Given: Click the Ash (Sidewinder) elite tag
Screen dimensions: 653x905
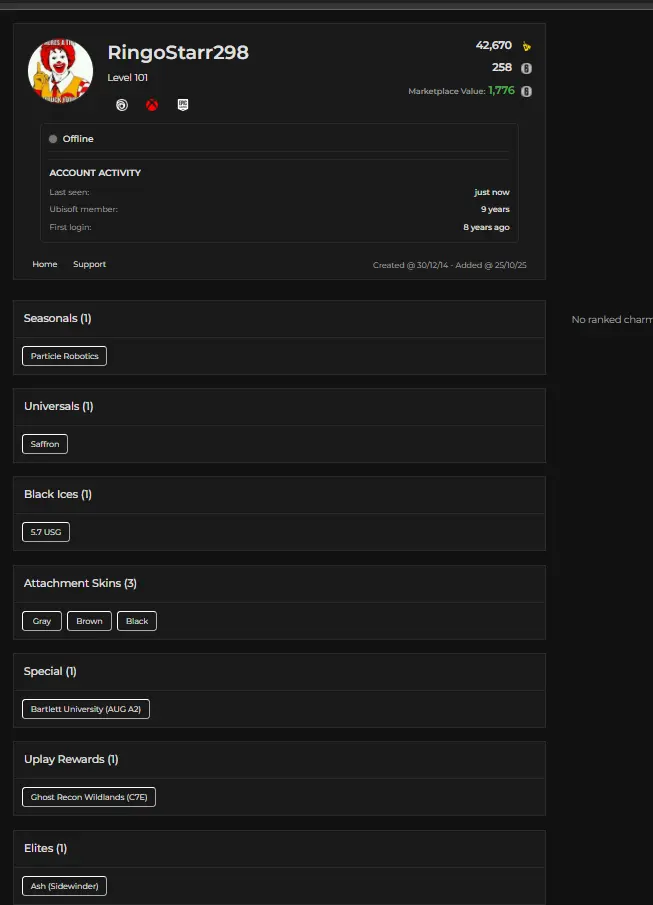Looking at the screenshot, I should point(64,886).
